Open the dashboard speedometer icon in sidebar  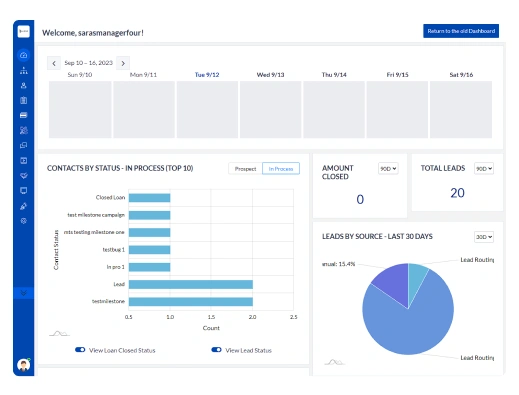[x=23, y=55]
